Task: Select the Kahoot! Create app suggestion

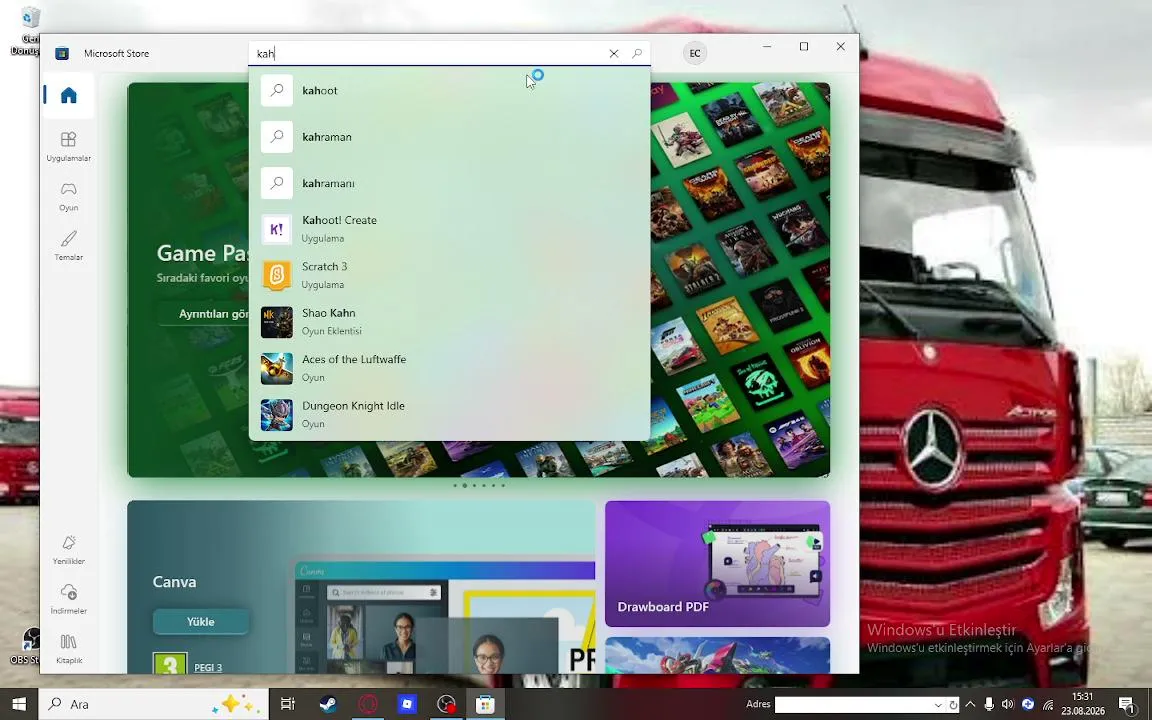Action: click(449, 229)
